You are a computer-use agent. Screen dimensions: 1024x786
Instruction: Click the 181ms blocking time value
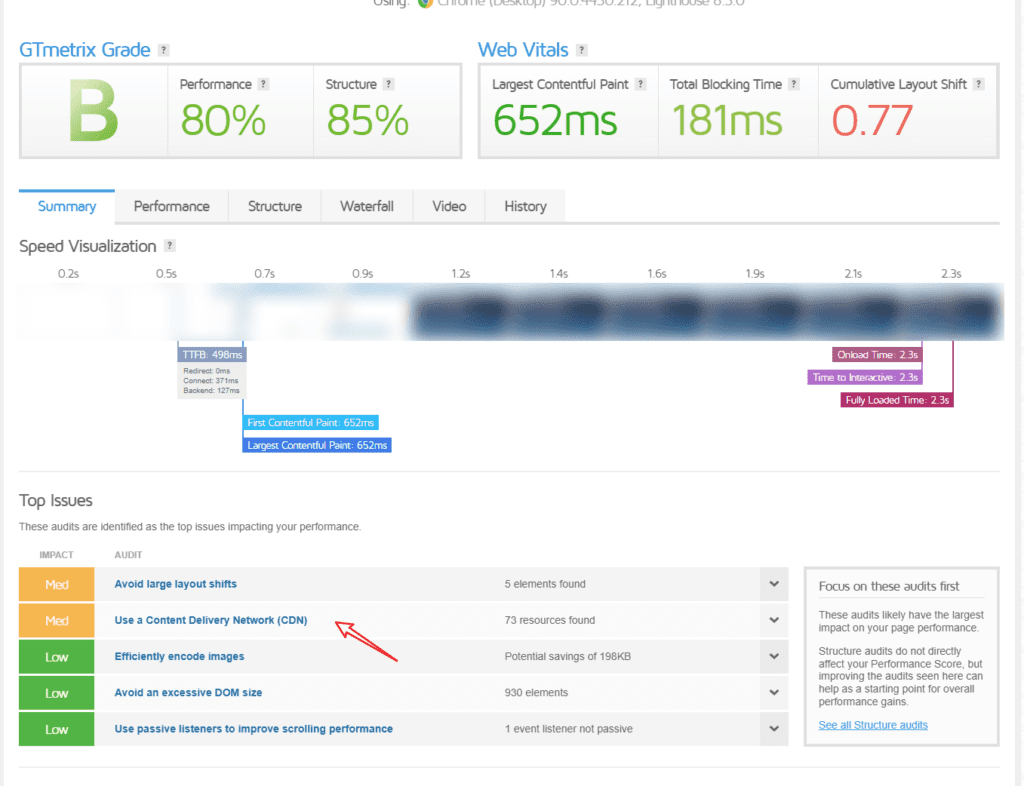click(x=727, y=121)
